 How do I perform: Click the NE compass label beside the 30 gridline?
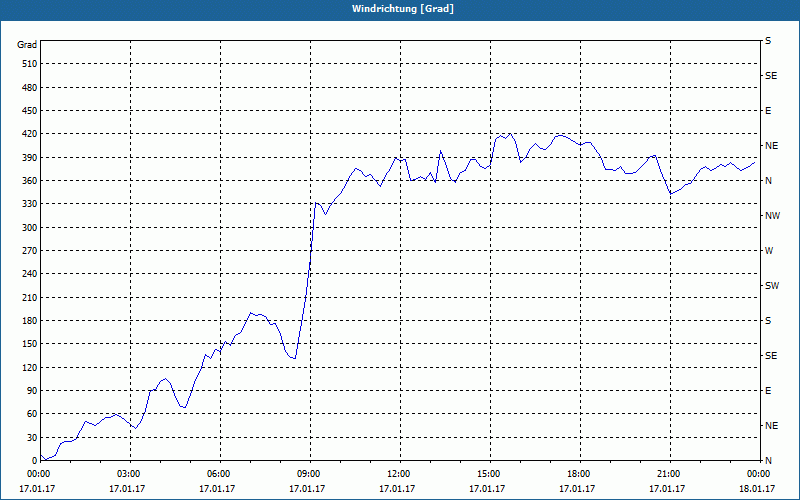pyautogui.click(x=771, y=426)
